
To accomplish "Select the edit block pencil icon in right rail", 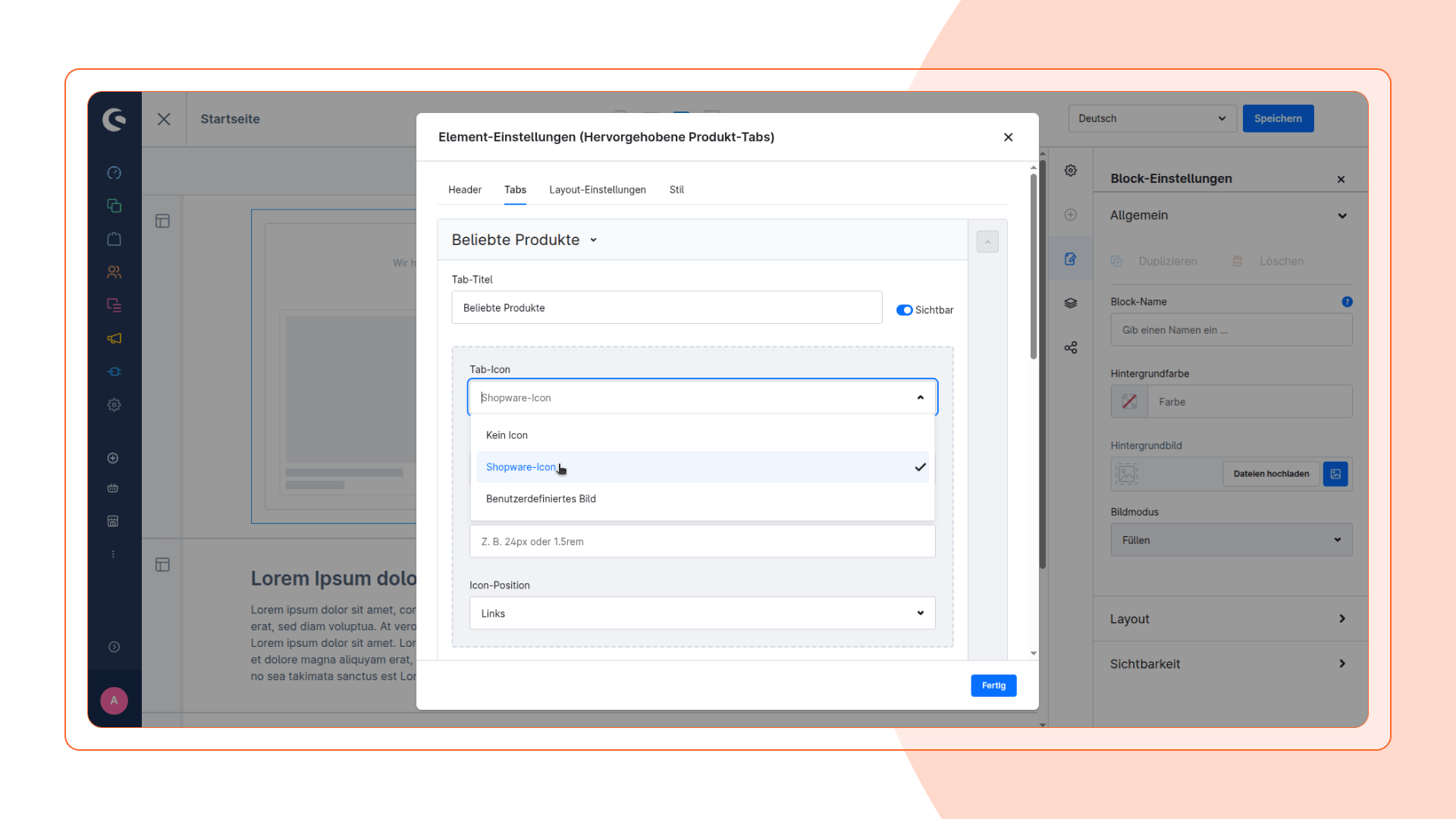I will (x=1071, y=259).
